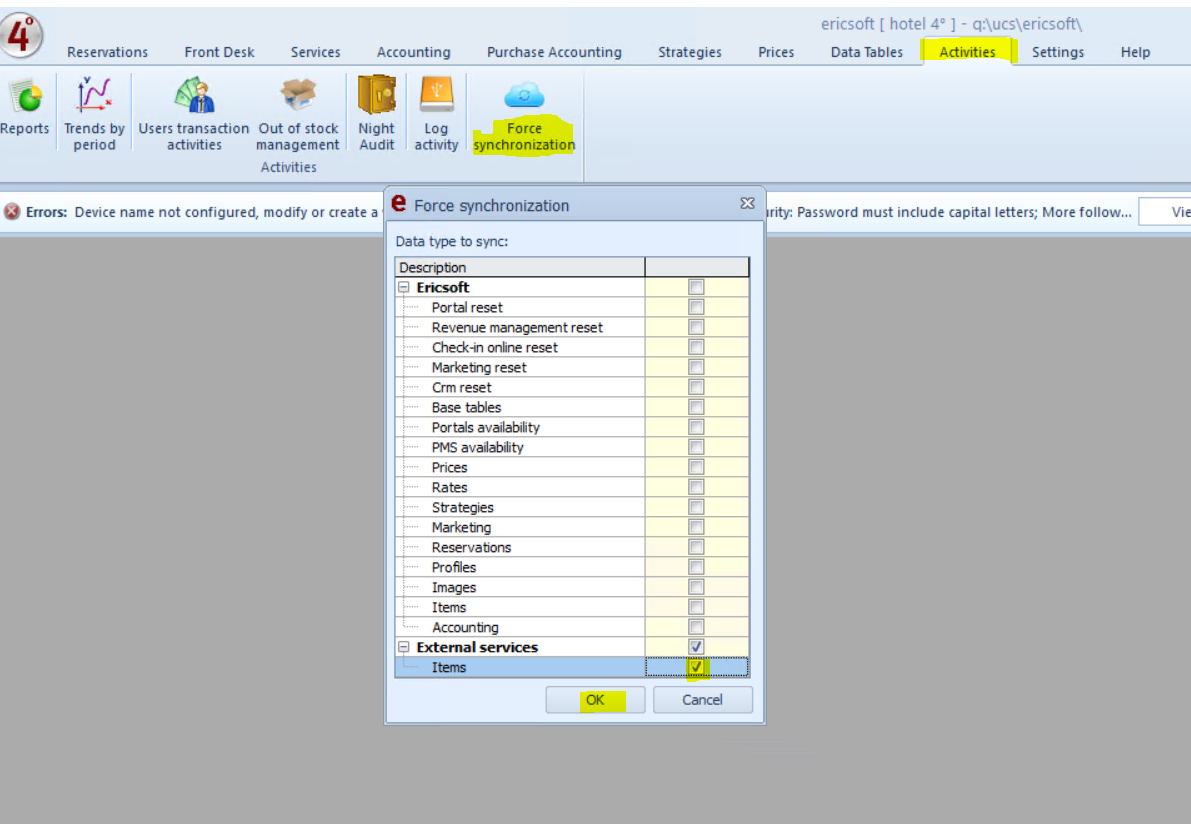The height and width of the screenshot is (824, 1191).
Task: Check the Profiles checkbox
Action: pyautogui.click(x=696, y=567)
